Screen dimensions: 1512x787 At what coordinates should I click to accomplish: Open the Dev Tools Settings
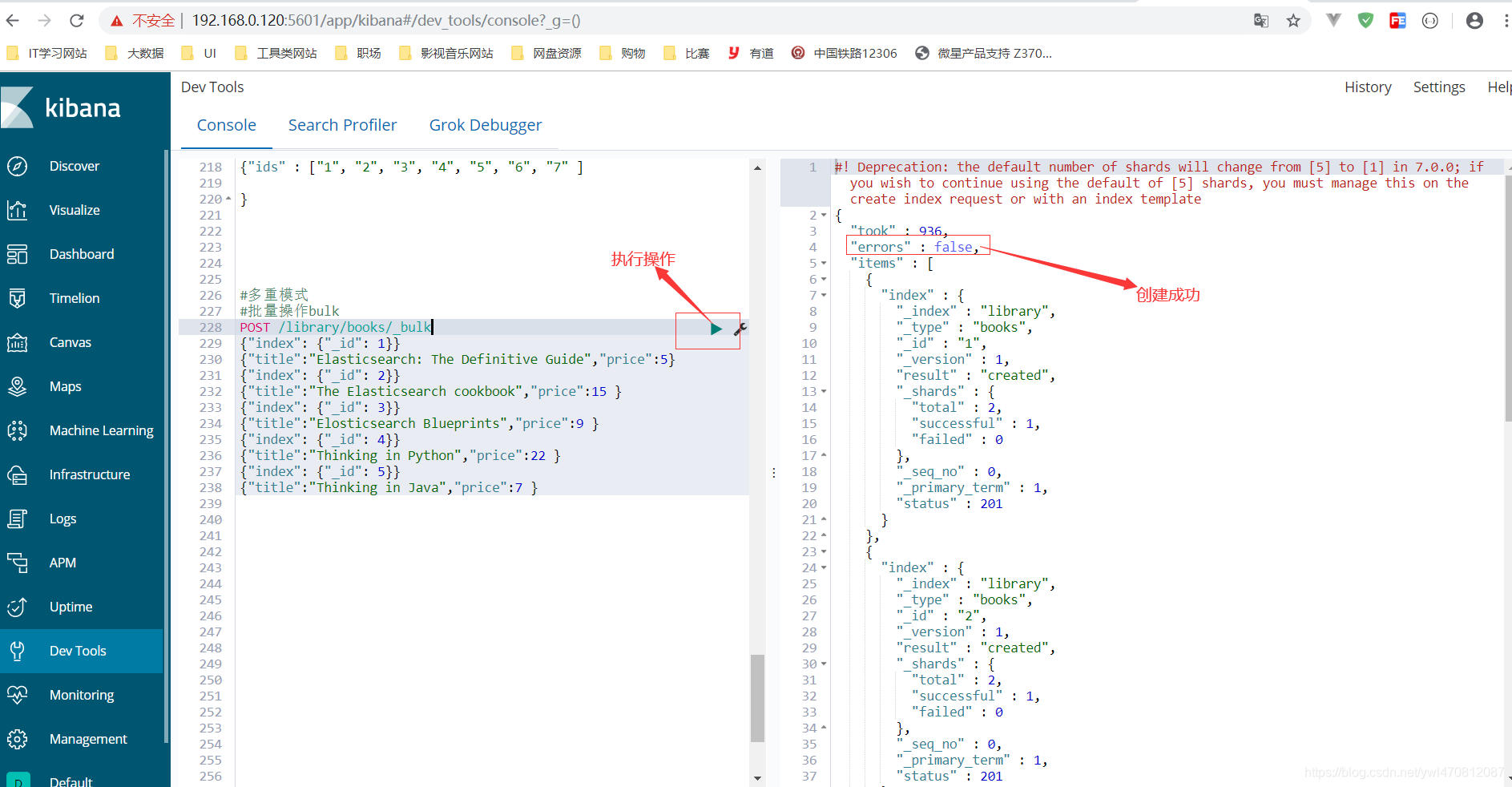pyautogui.click(x=1439, y=87)
